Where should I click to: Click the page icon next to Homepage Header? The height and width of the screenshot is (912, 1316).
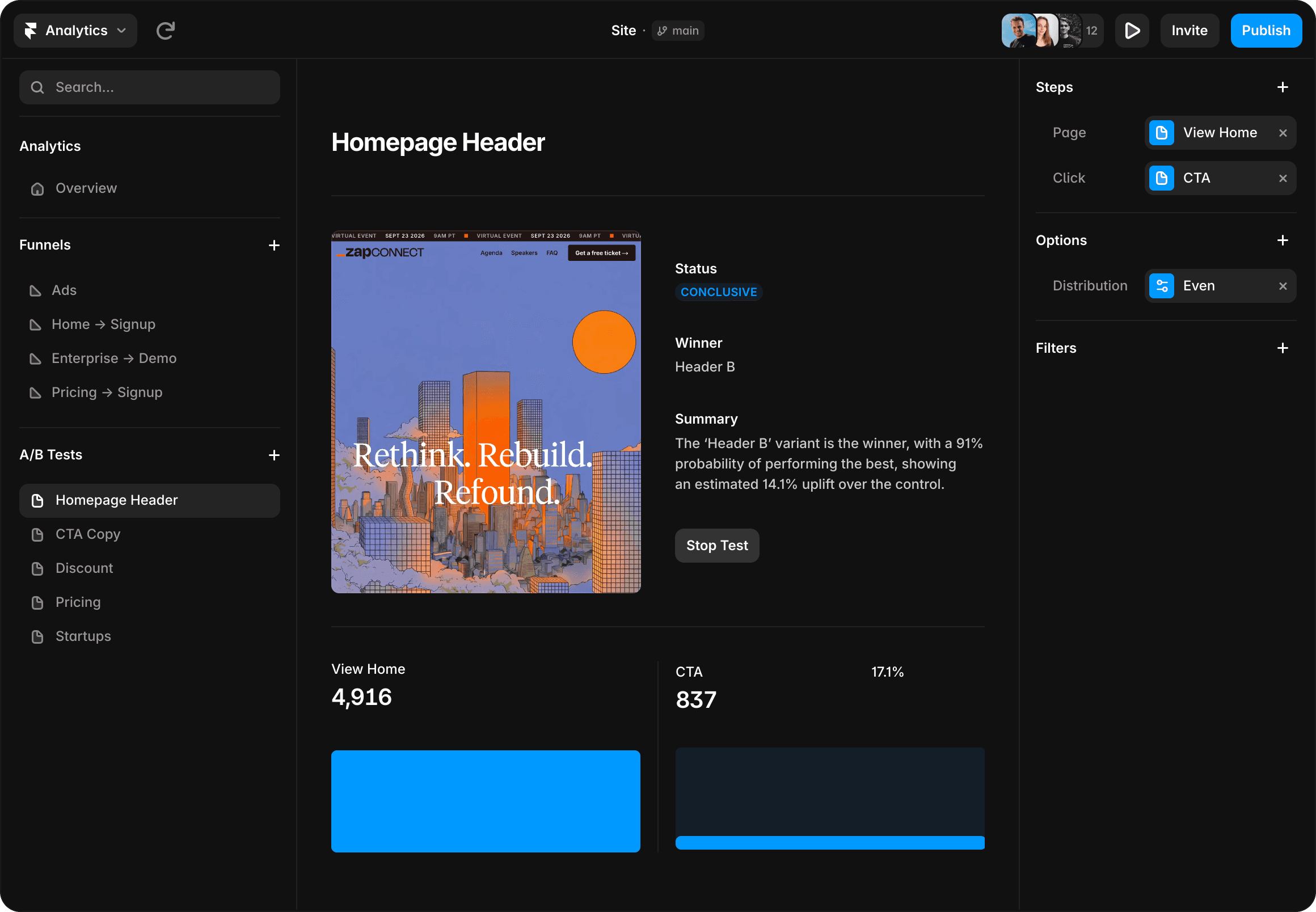click(37, 501)
